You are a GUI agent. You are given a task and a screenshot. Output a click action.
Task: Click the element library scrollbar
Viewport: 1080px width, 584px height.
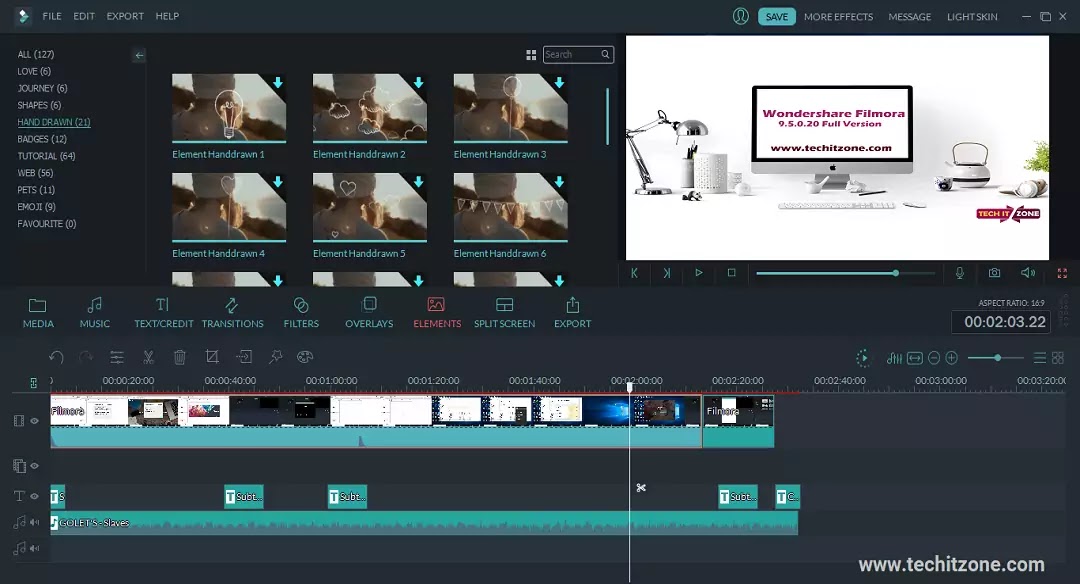[x=607, y=116]
